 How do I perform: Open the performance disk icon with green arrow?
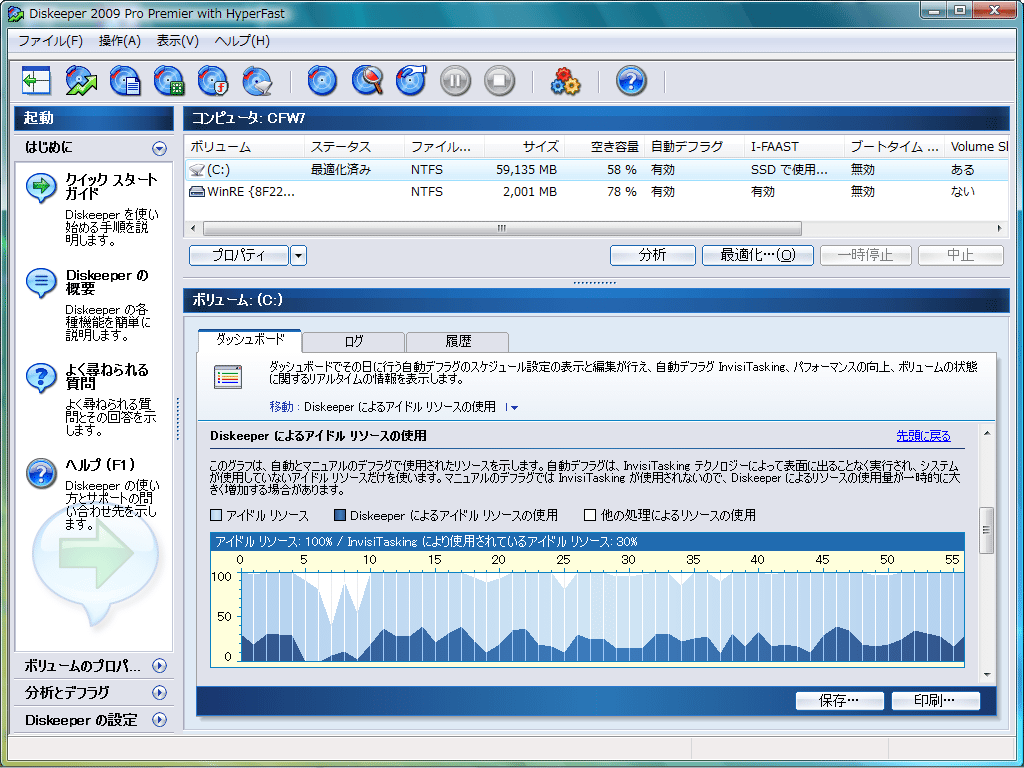(x=81, y=81)
